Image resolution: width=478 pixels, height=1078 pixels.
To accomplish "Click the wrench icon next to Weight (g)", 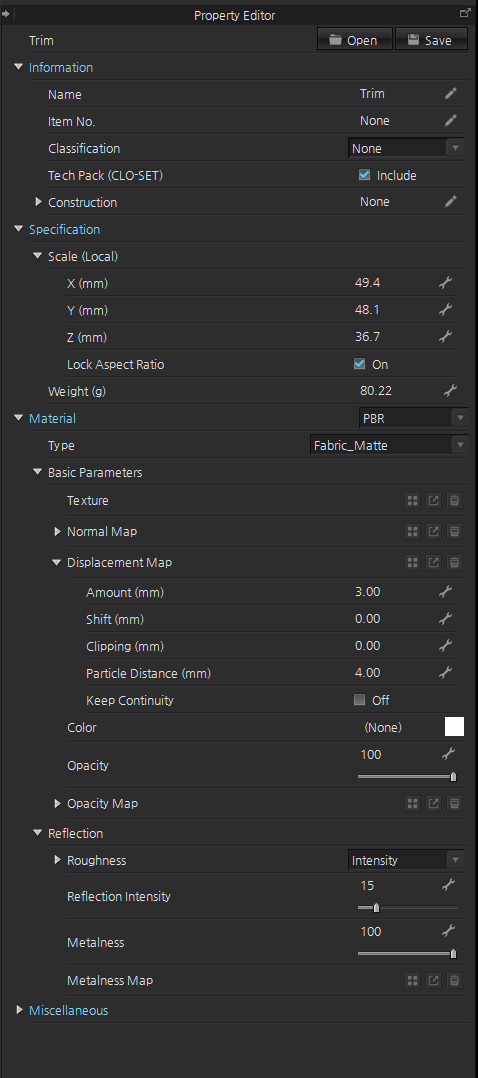I will click(450, 390).
